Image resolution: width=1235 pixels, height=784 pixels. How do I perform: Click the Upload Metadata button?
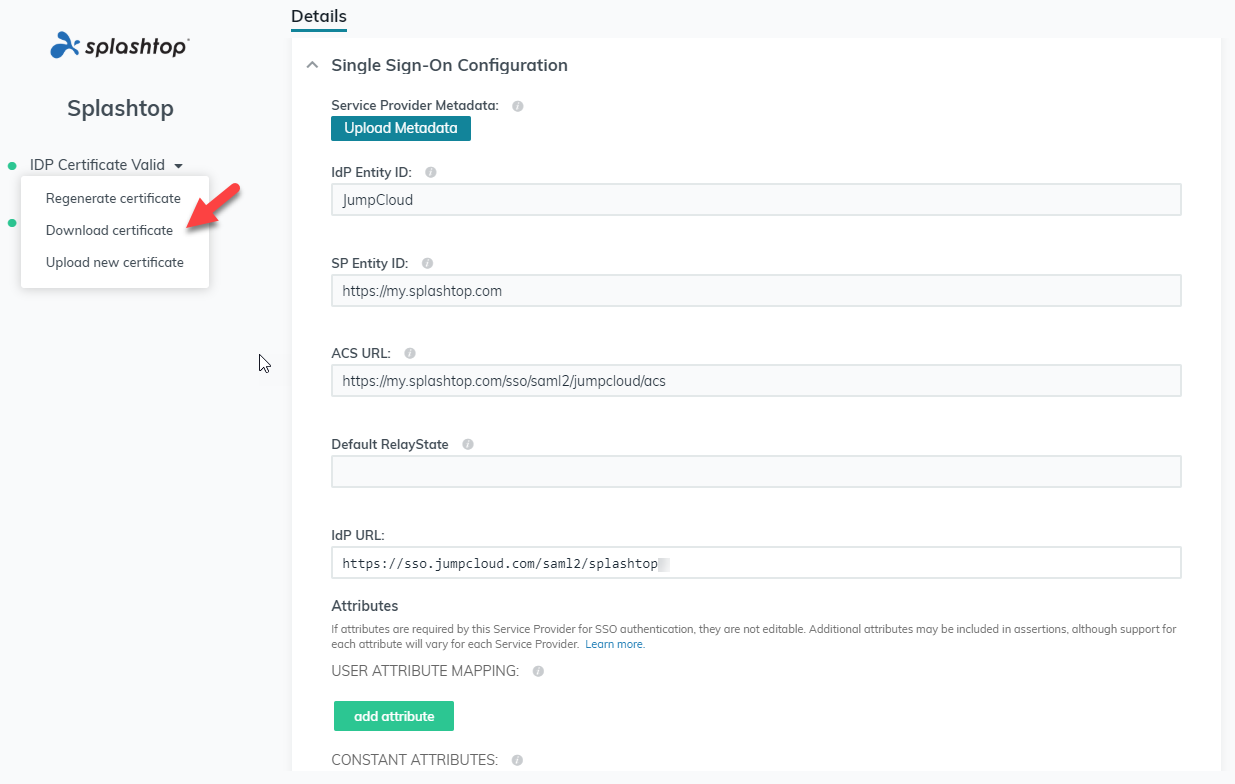[401, 128]
